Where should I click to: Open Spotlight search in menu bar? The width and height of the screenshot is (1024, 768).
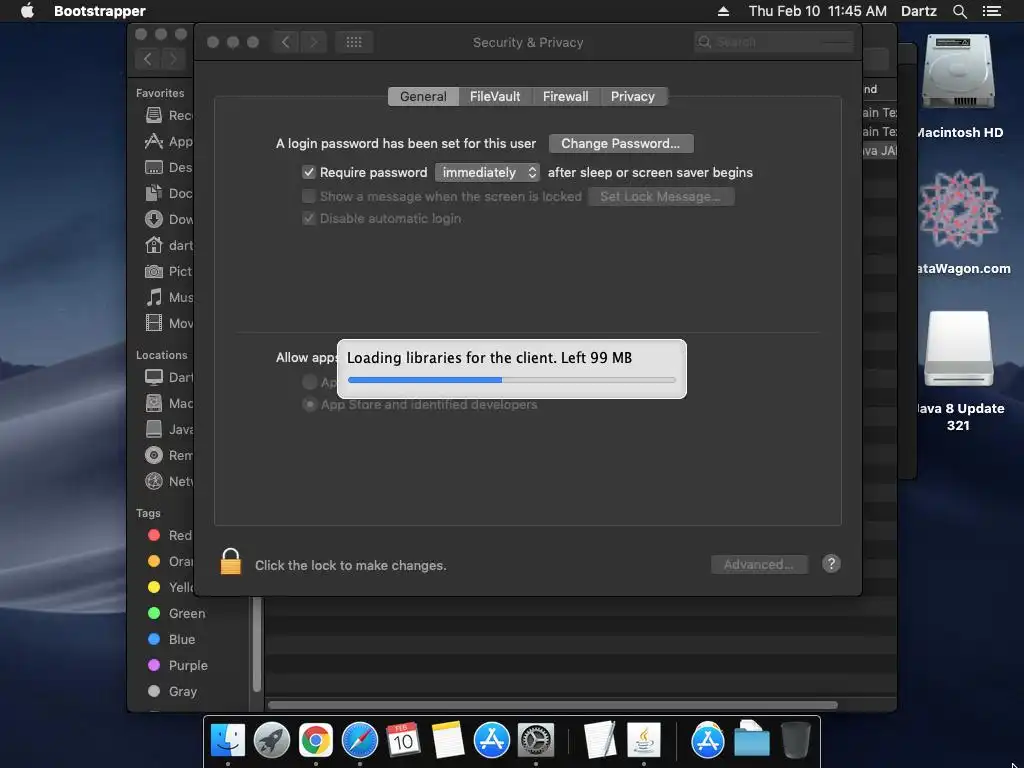(x=959, y=11)
